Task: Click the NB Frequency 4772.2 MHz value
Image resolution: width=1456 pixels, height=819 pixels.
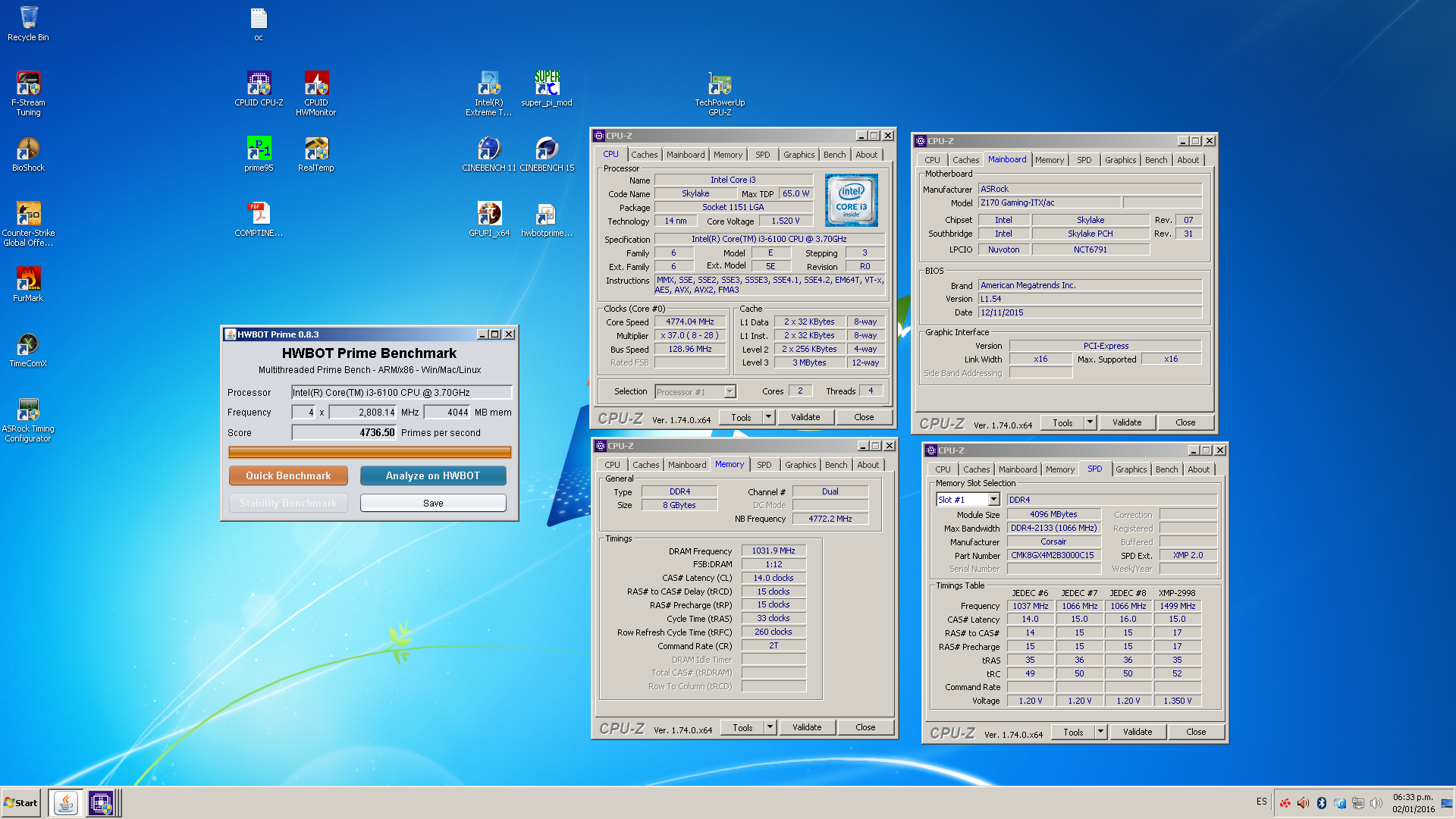Action: pos(830,519)
